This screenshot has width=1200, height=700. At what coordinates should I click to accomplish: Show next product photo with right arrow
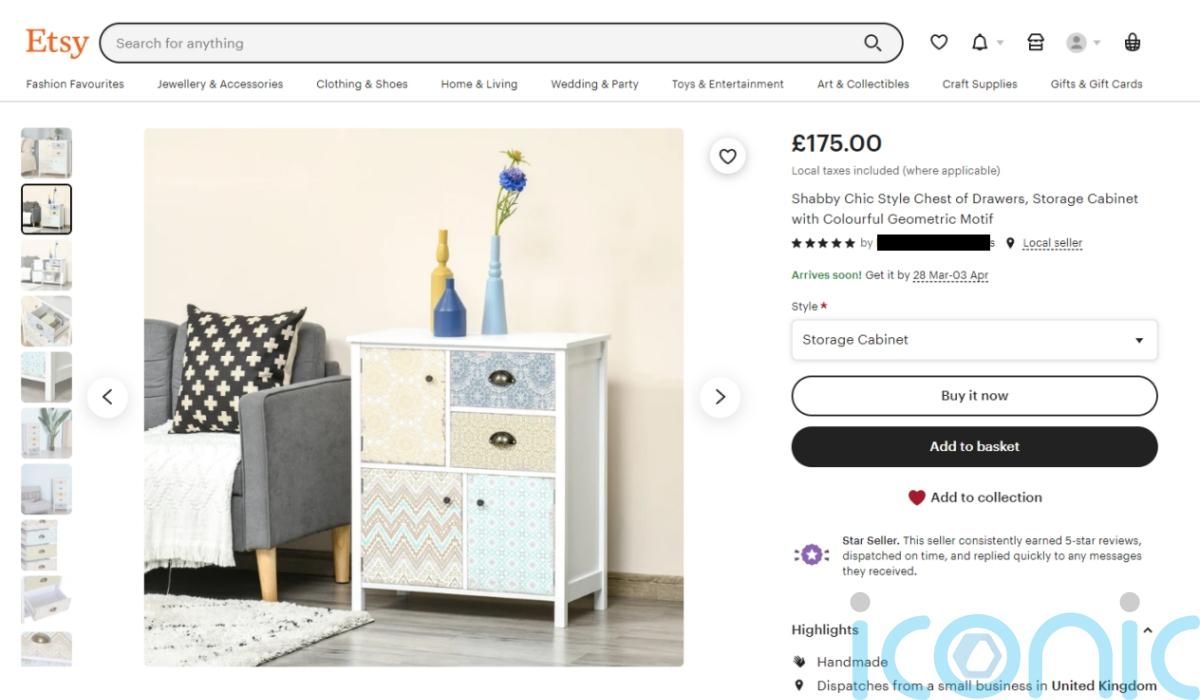[x=720, y=397]
